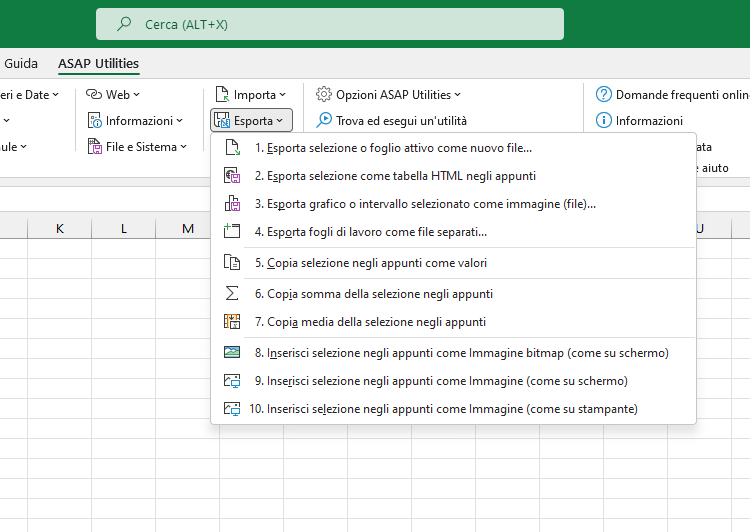
Task: Expand the partially visible 'eri e Date' dropdown
Action: point(30,95)
